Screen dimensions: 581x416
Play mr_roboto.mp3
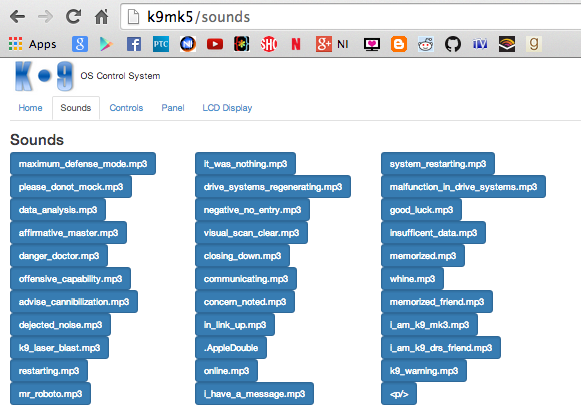pyautogui.click(x=50, y=393)
